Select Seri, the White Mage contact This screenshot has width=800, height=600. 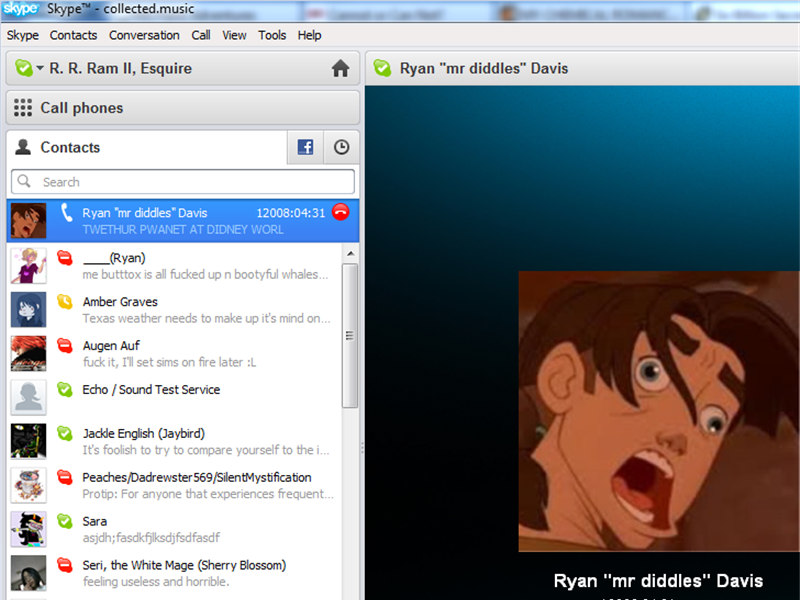point(174,572)
